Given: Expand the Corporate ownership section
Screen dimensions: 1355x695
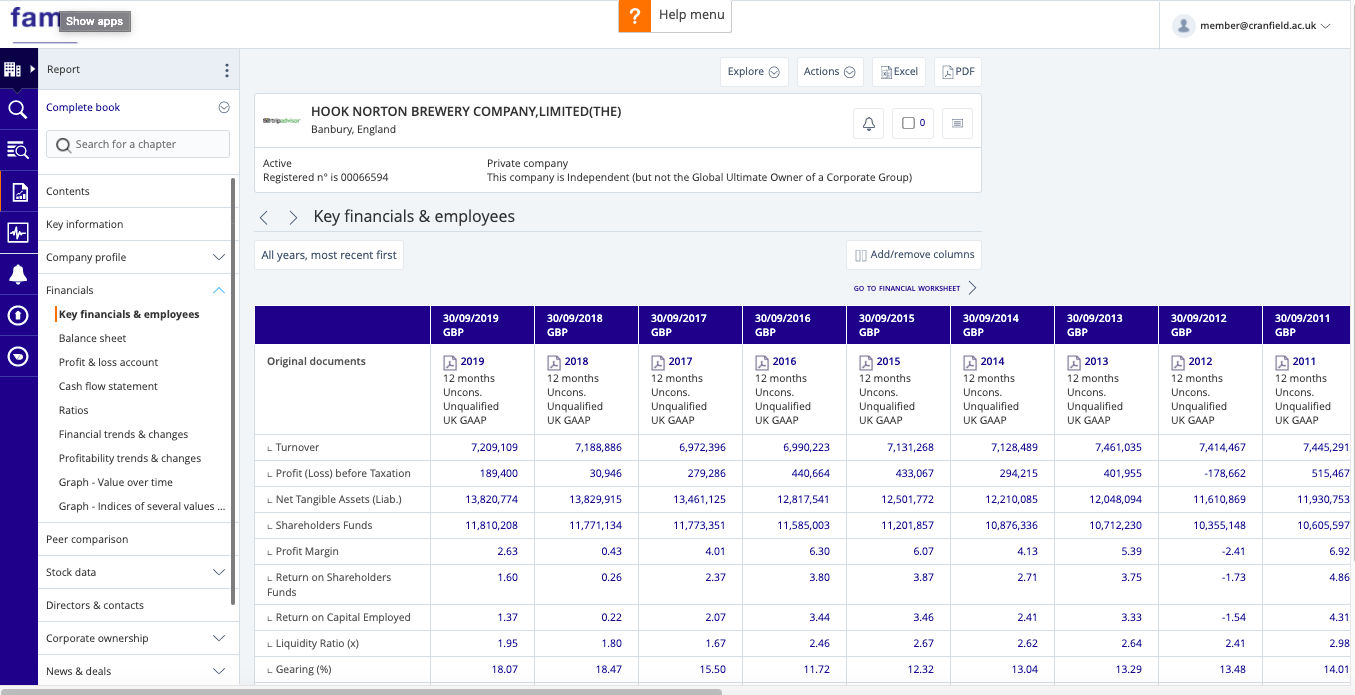Looking at the screenshot, I should coord(219,638).
